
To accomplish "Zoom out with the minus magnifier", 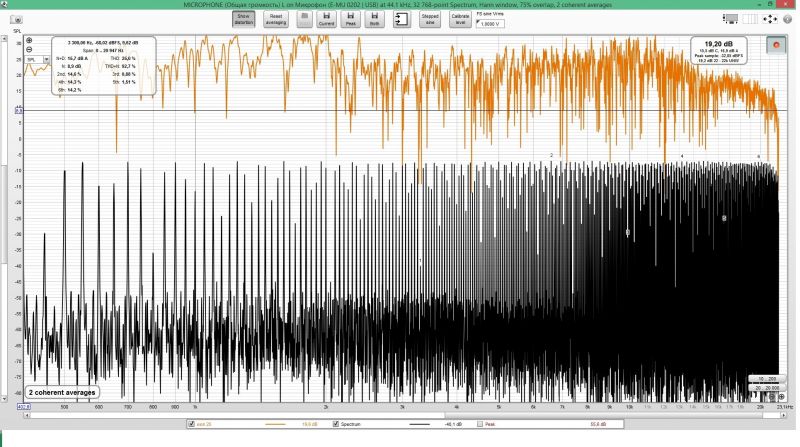I will 29,51.
